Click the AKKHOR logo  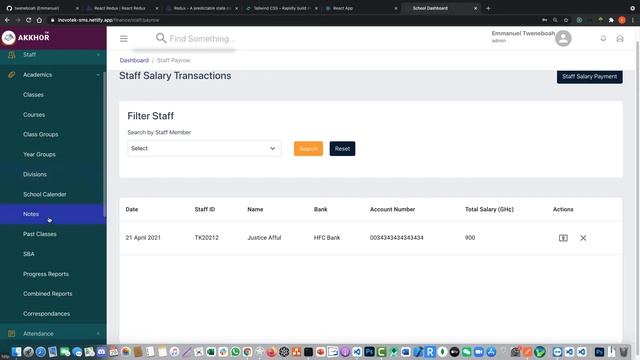pyautogui.click(x=25, y=37)
